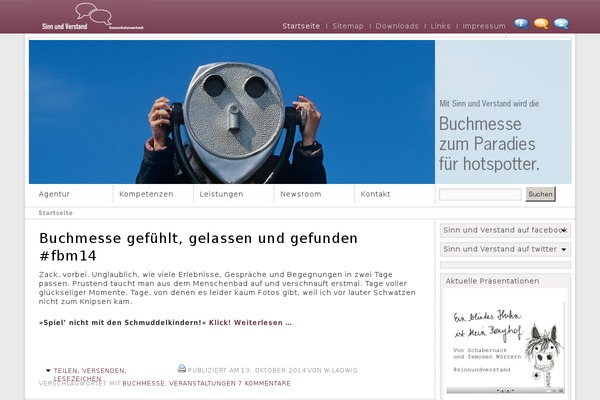This screenshot has height=400, width=600.
Task: Open the Facebook speech-bubble icon in the header
Action: click(521, 23)
